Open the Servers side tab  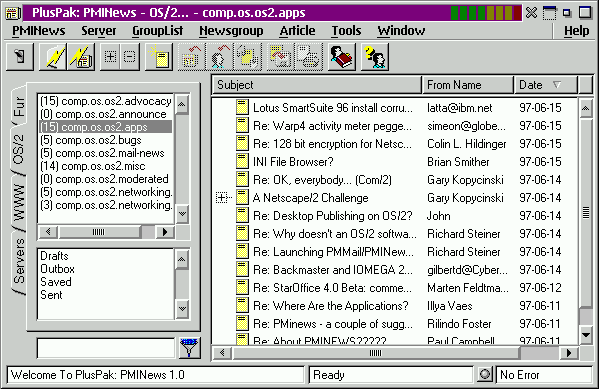coord(19,261)
